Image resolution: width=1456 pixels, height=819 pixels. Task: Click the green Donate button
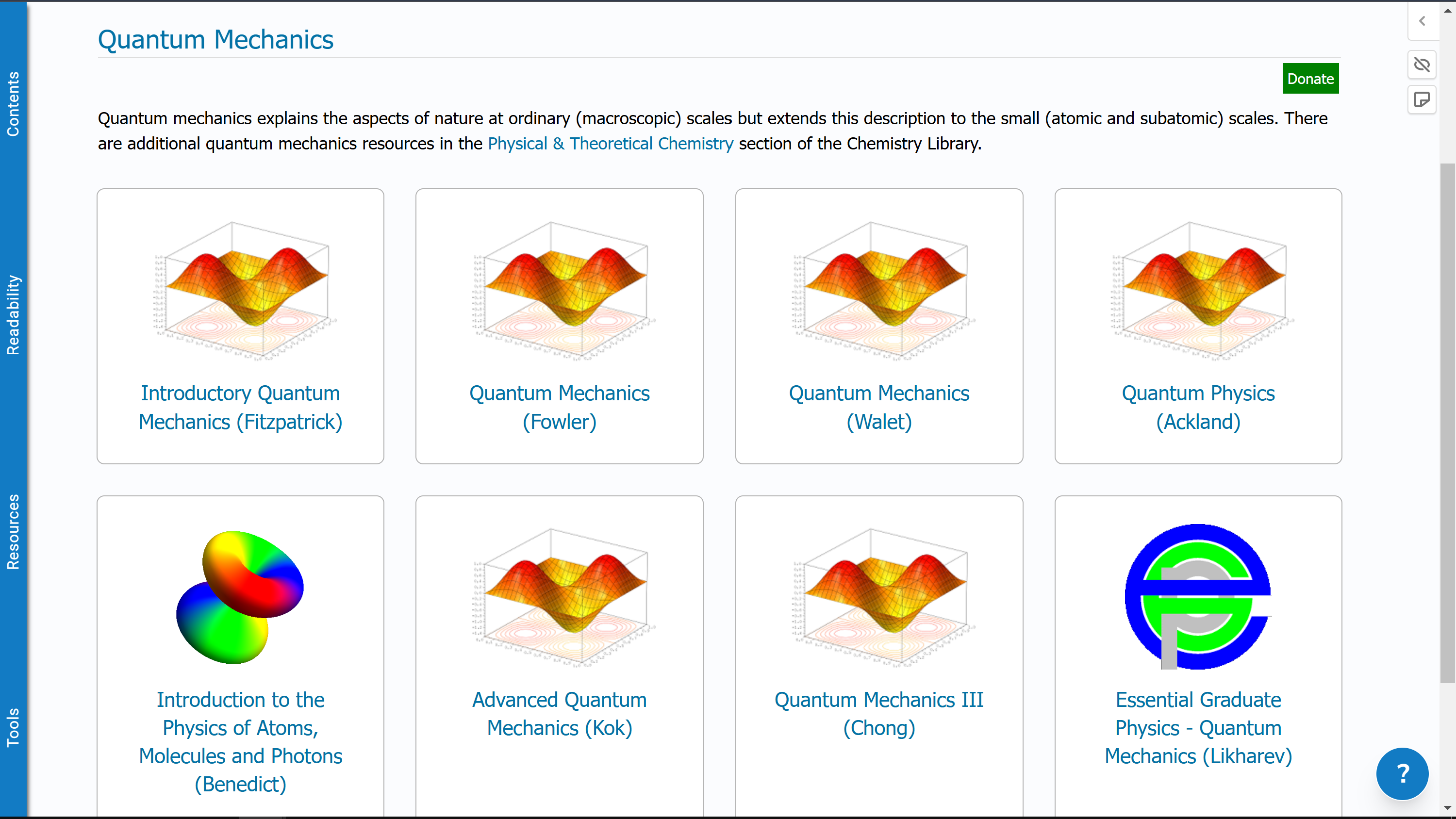click(1310, 78)
